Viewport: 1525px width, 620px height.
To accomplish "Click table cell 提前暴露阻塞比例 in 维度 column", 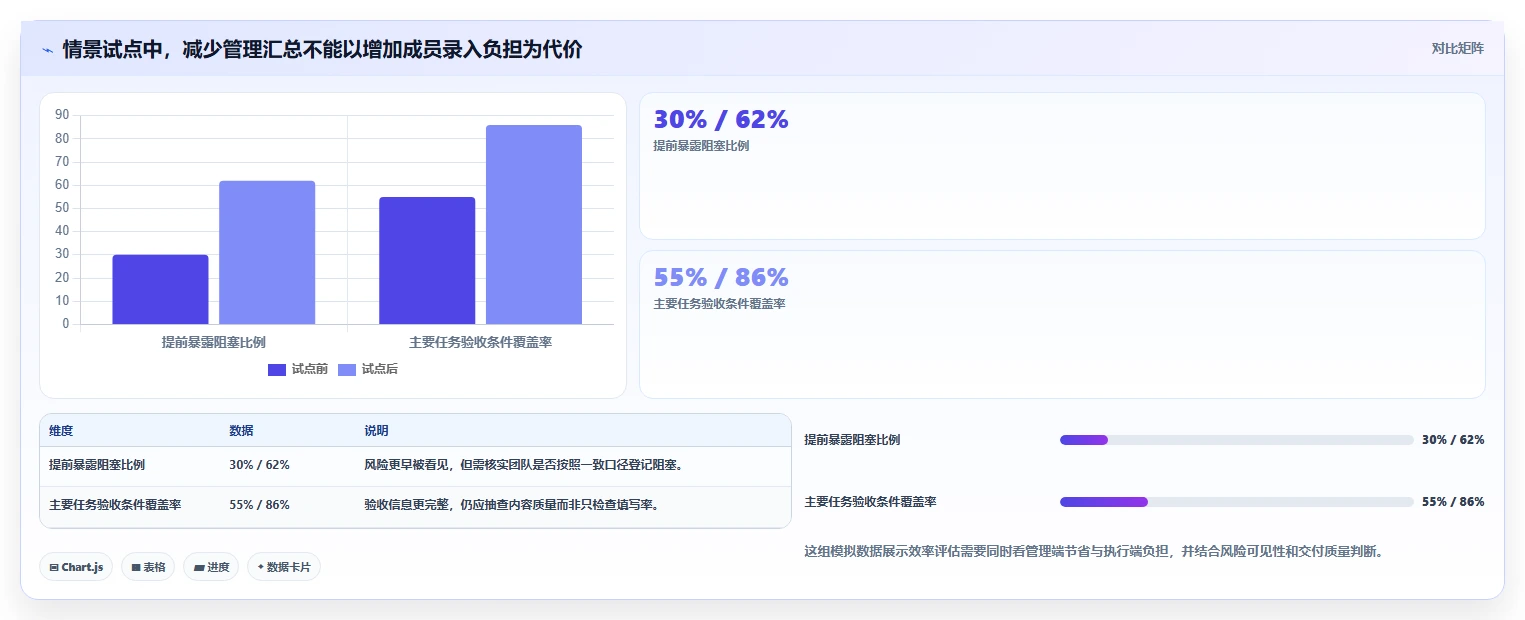I will pos(97,465).
